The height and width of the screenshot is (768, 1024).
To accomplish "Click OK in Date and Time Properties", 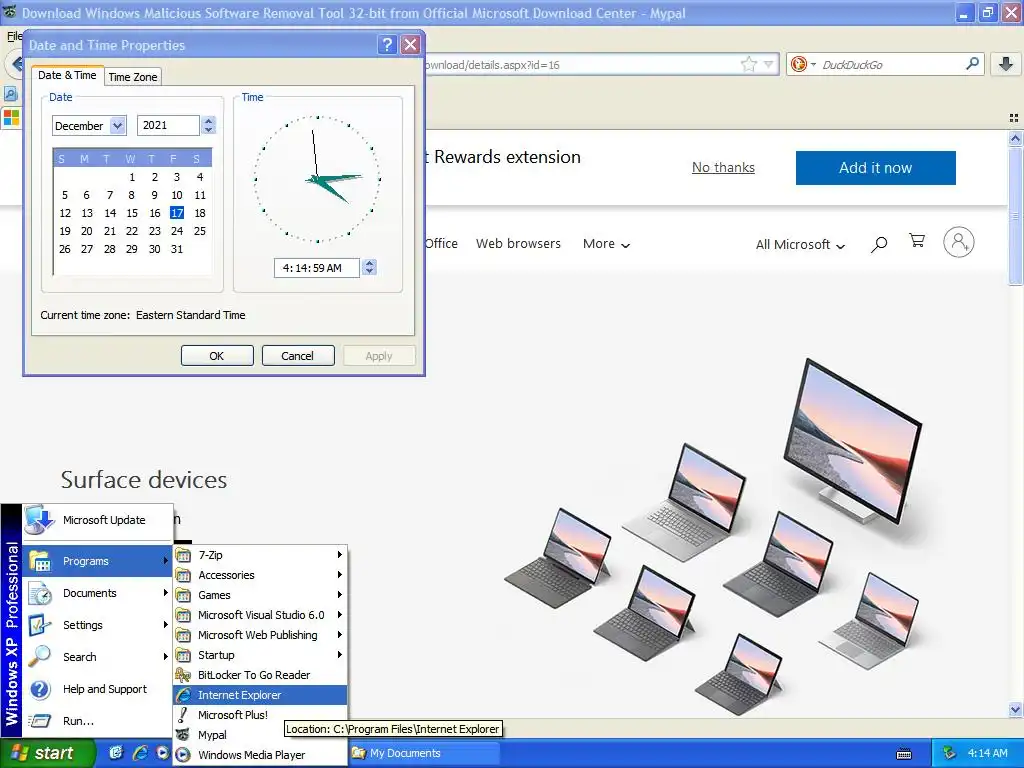I will (217, 356).
